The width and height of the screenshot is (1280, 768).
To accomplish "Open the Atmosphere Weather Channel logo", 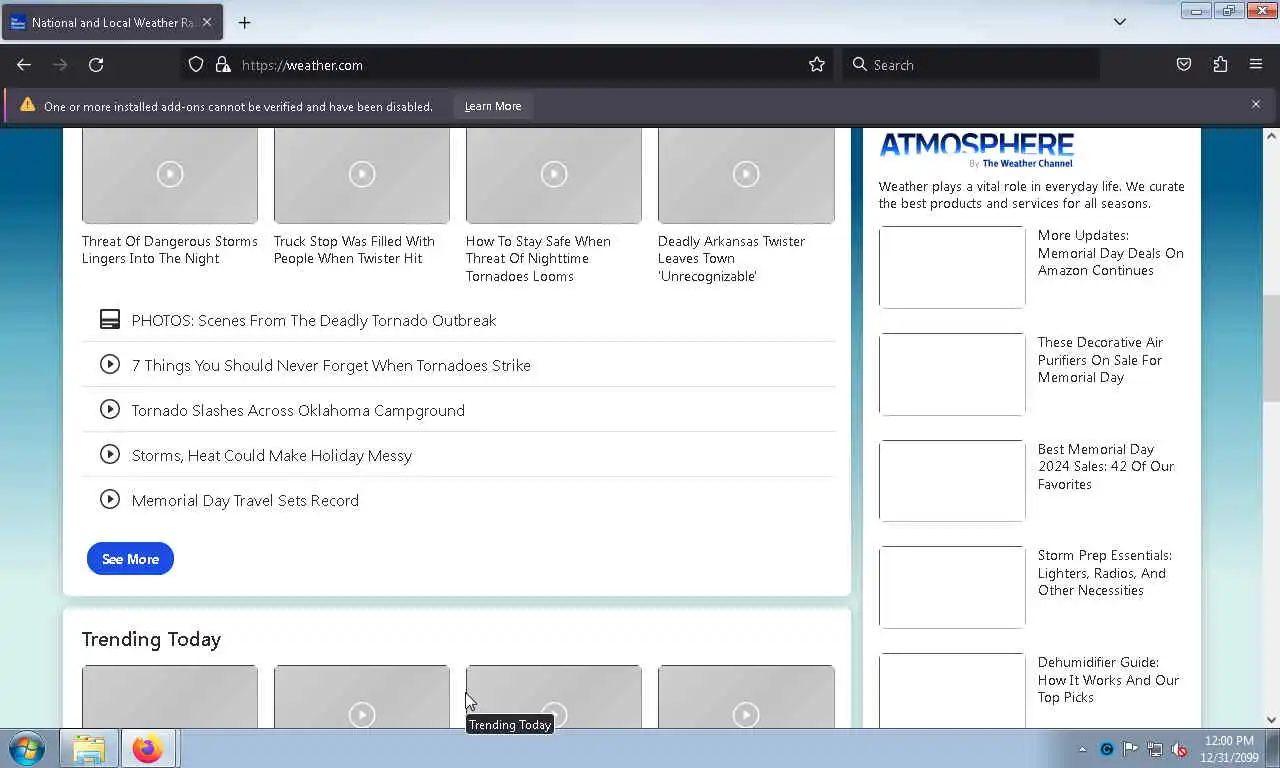I will [x=976, y=150].
